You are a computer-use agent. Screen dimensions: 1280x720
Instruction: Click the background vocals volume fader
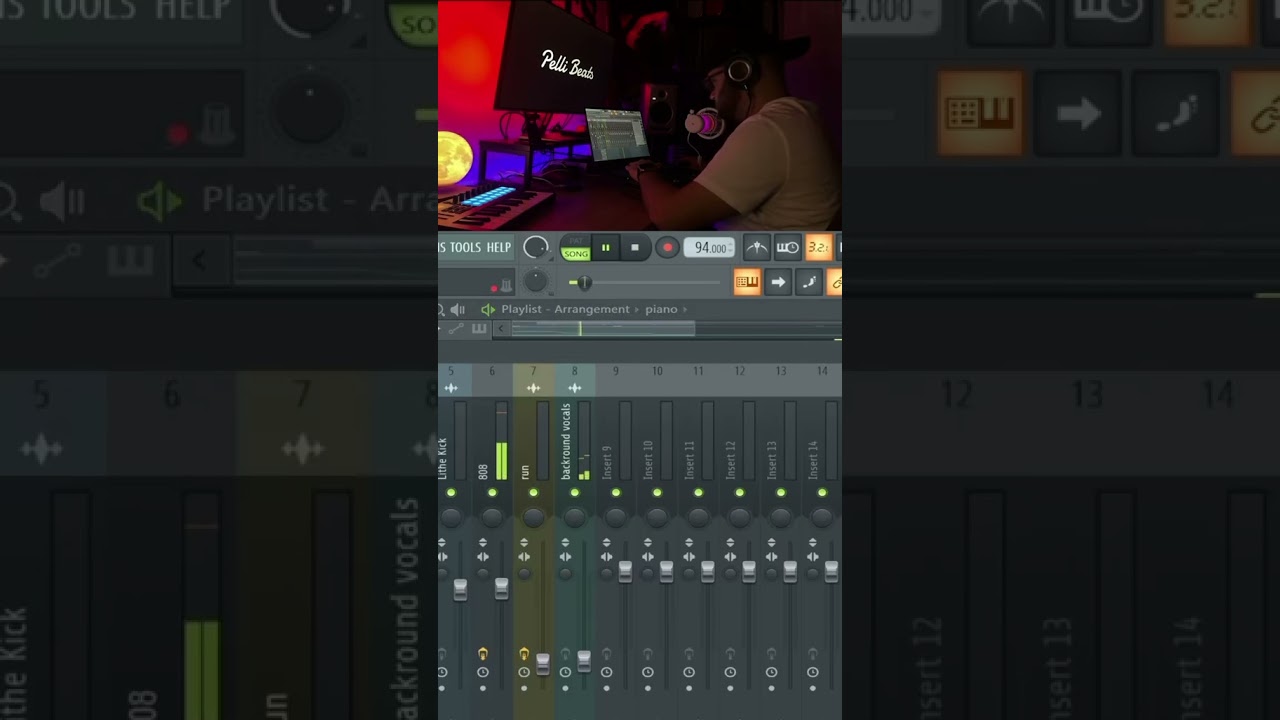[584, 661]
